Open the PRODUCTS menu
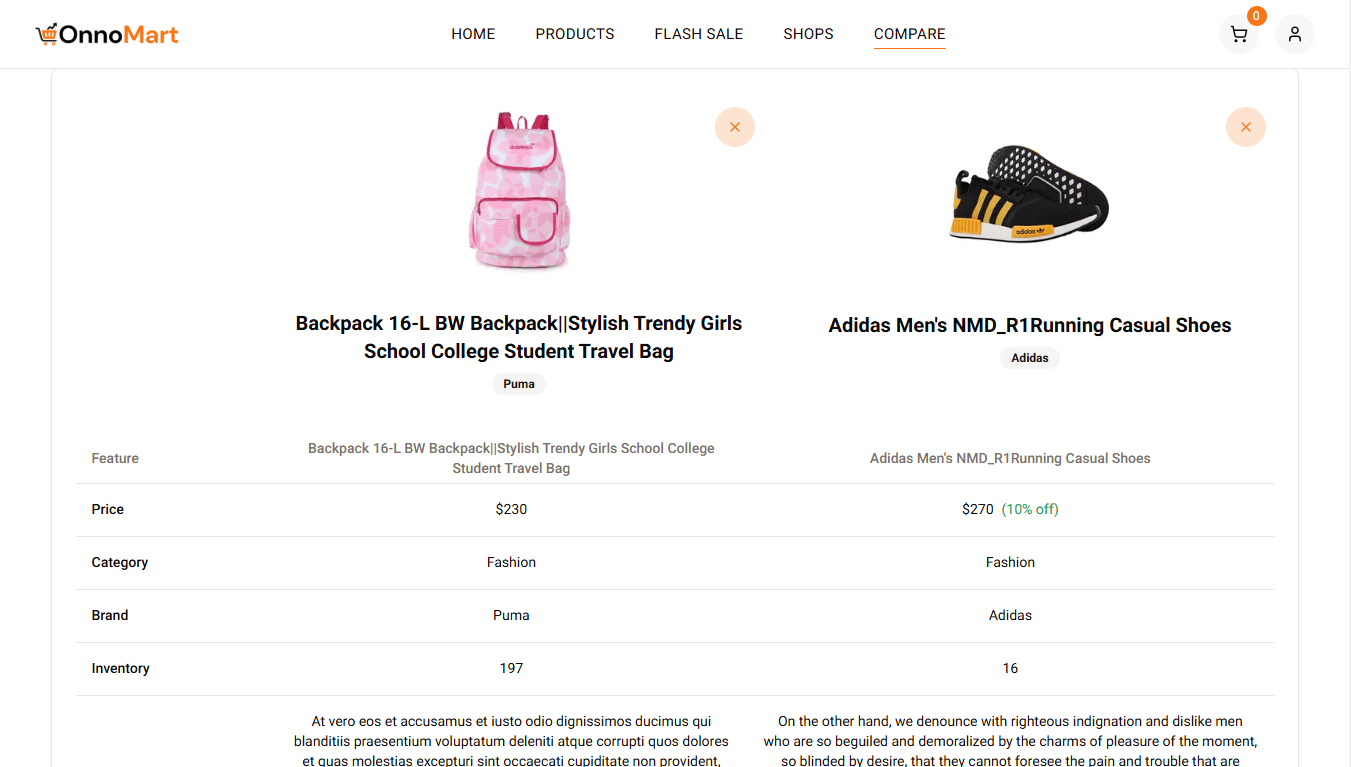The image size is (1351, 767). coord(574,33)
